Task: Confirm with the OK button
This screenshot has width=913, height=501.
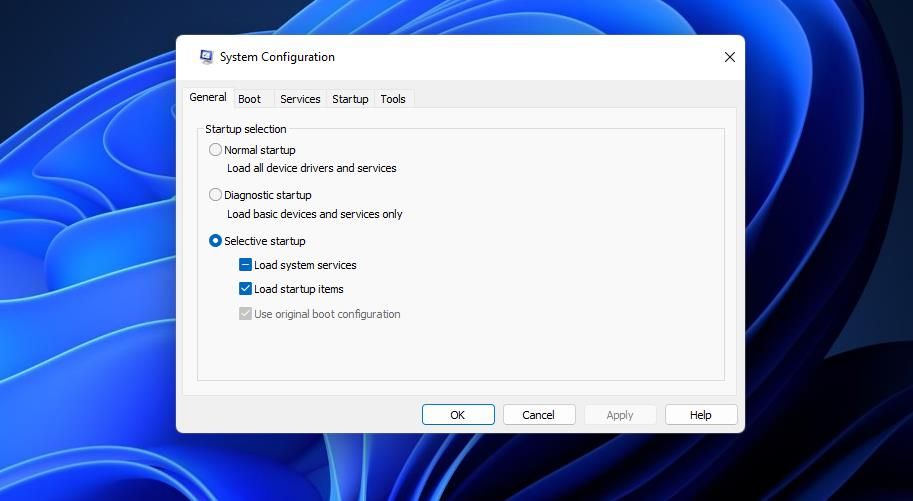Action: 458,415
